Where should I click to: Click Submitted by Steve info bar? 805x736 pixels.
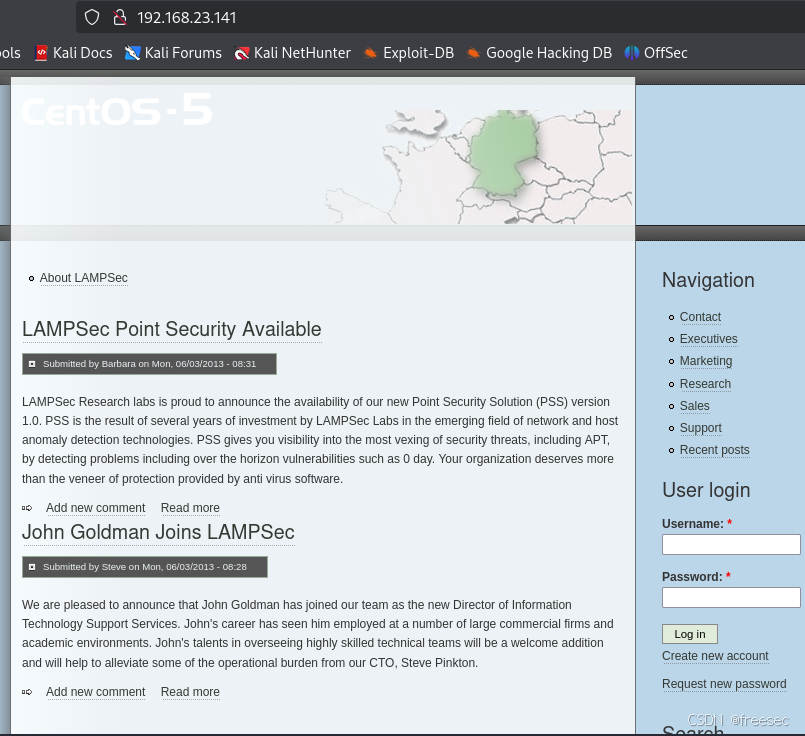(x=145, y=567)
